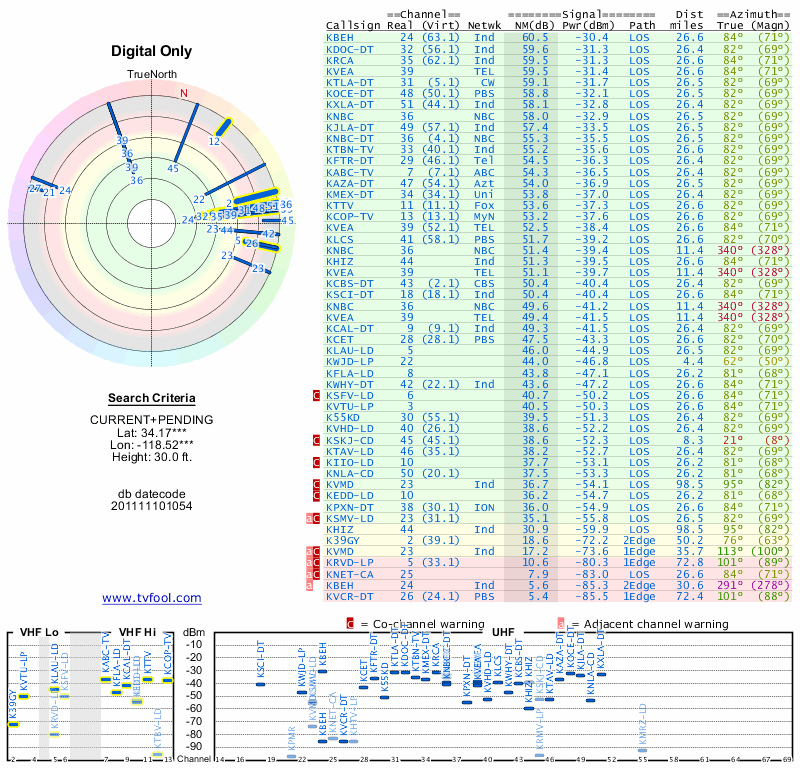800x768 pixels.
Task: Click the 291° true azimuth value
Action: pos(730,585)
